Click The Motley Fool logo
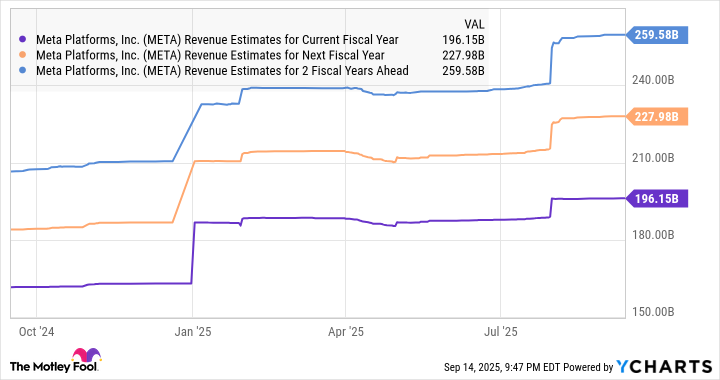The image size is (720, 380). [55, 361]
